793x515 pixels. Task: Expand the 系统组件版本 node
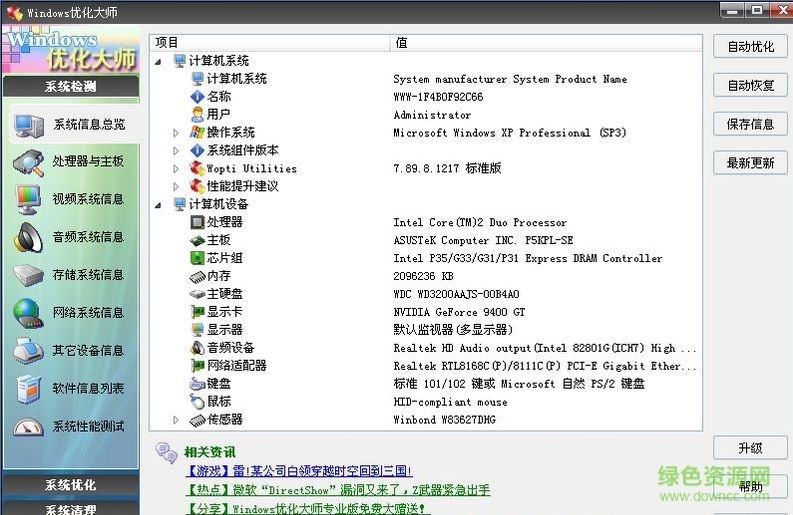(x=176, y=151)
